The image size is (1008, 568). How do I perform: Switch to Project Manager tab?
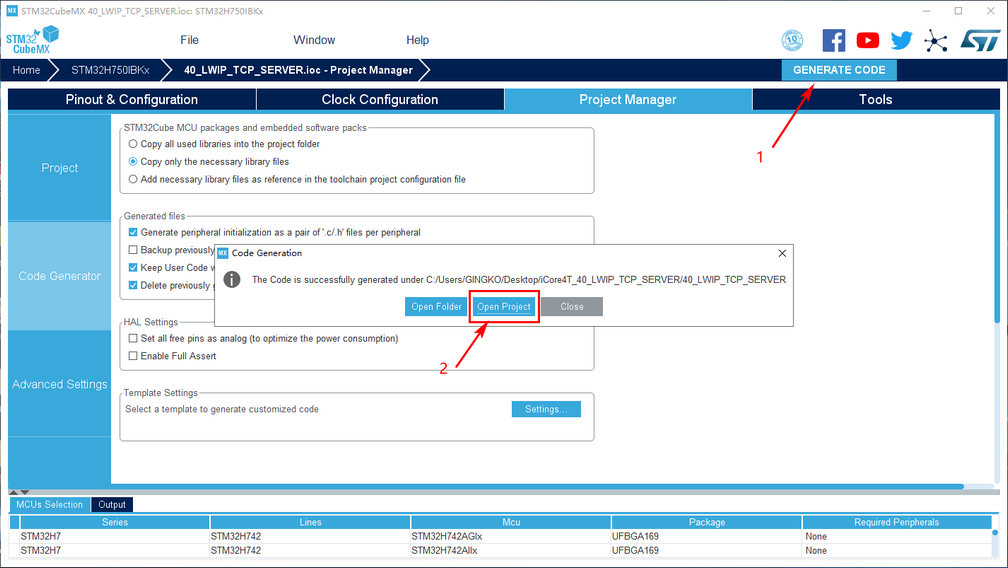point(628,100)
